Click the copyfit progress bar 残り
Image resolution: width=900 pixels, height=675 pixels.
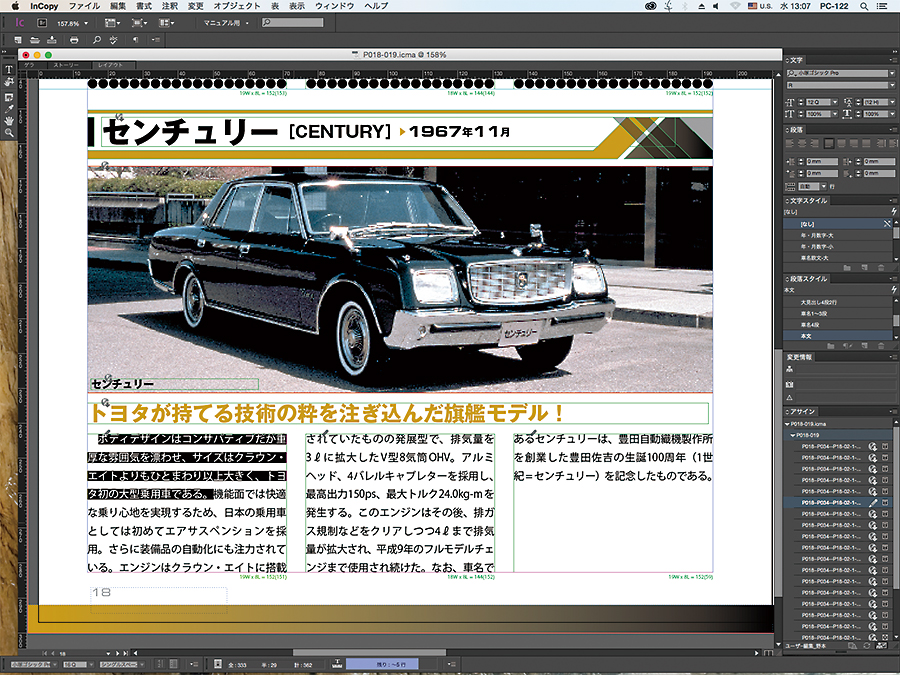(x=383, y=664)
